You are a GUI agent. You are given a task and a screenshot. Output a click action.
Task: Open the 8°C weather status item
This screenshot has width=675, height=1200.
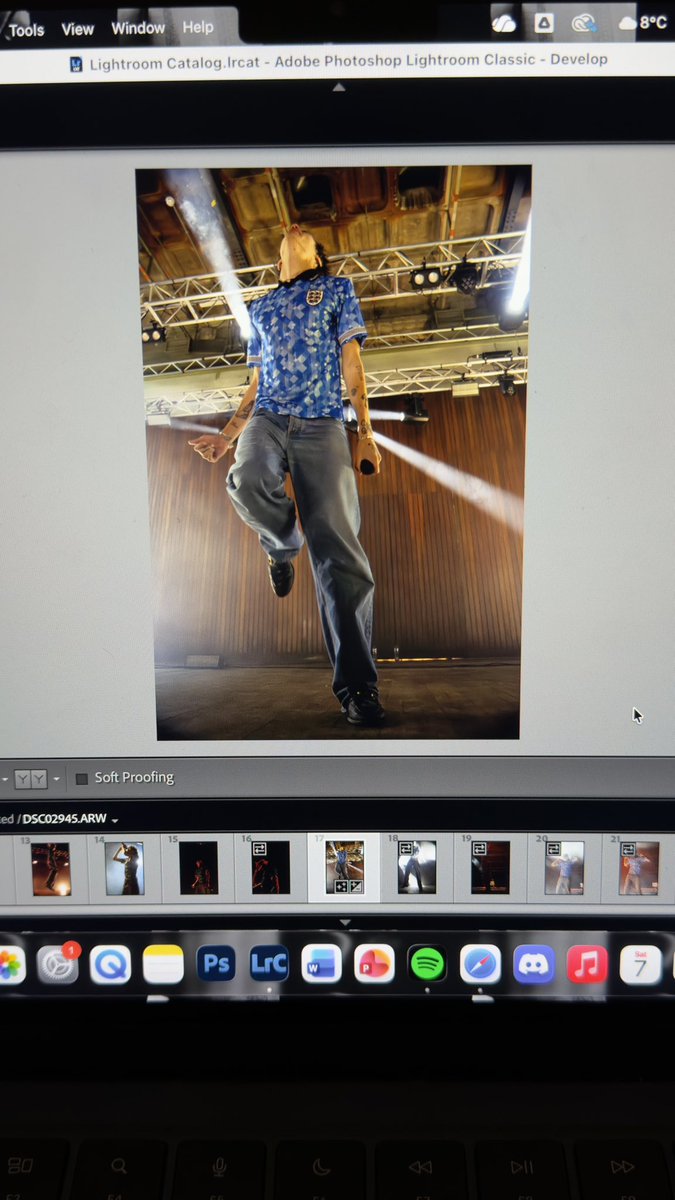tap(643, 22)
